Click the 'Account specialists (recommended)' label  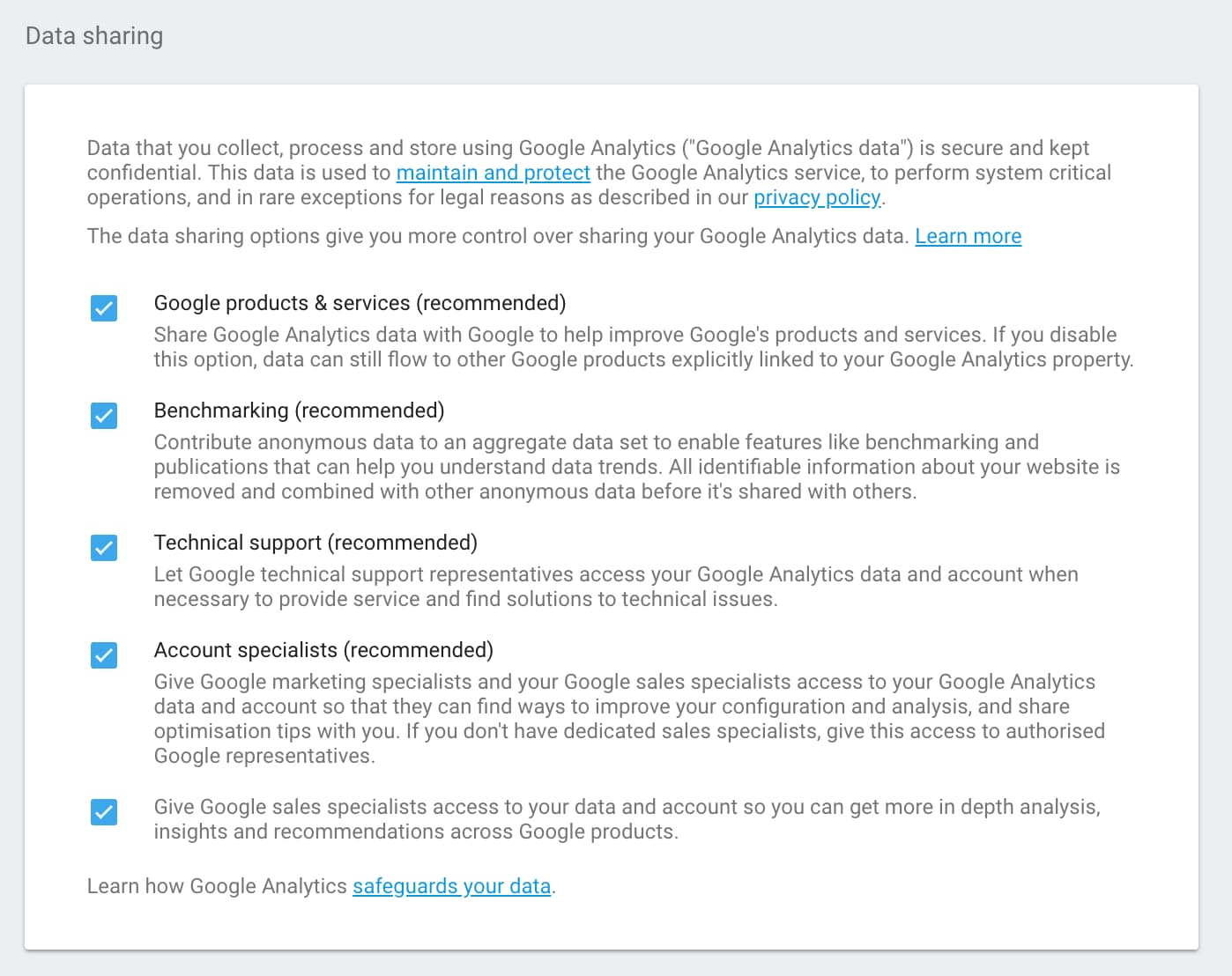324,650
